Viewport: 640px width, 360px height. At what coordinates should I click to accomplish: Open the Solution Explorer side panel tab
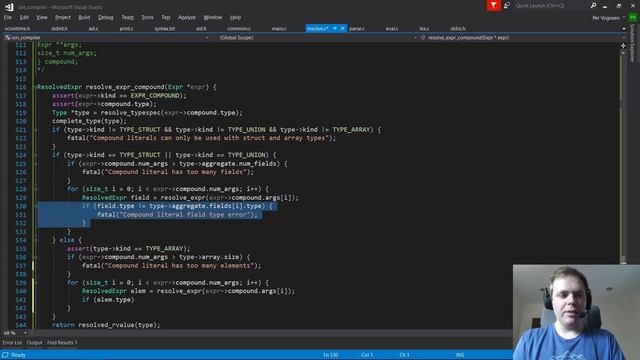633,43
